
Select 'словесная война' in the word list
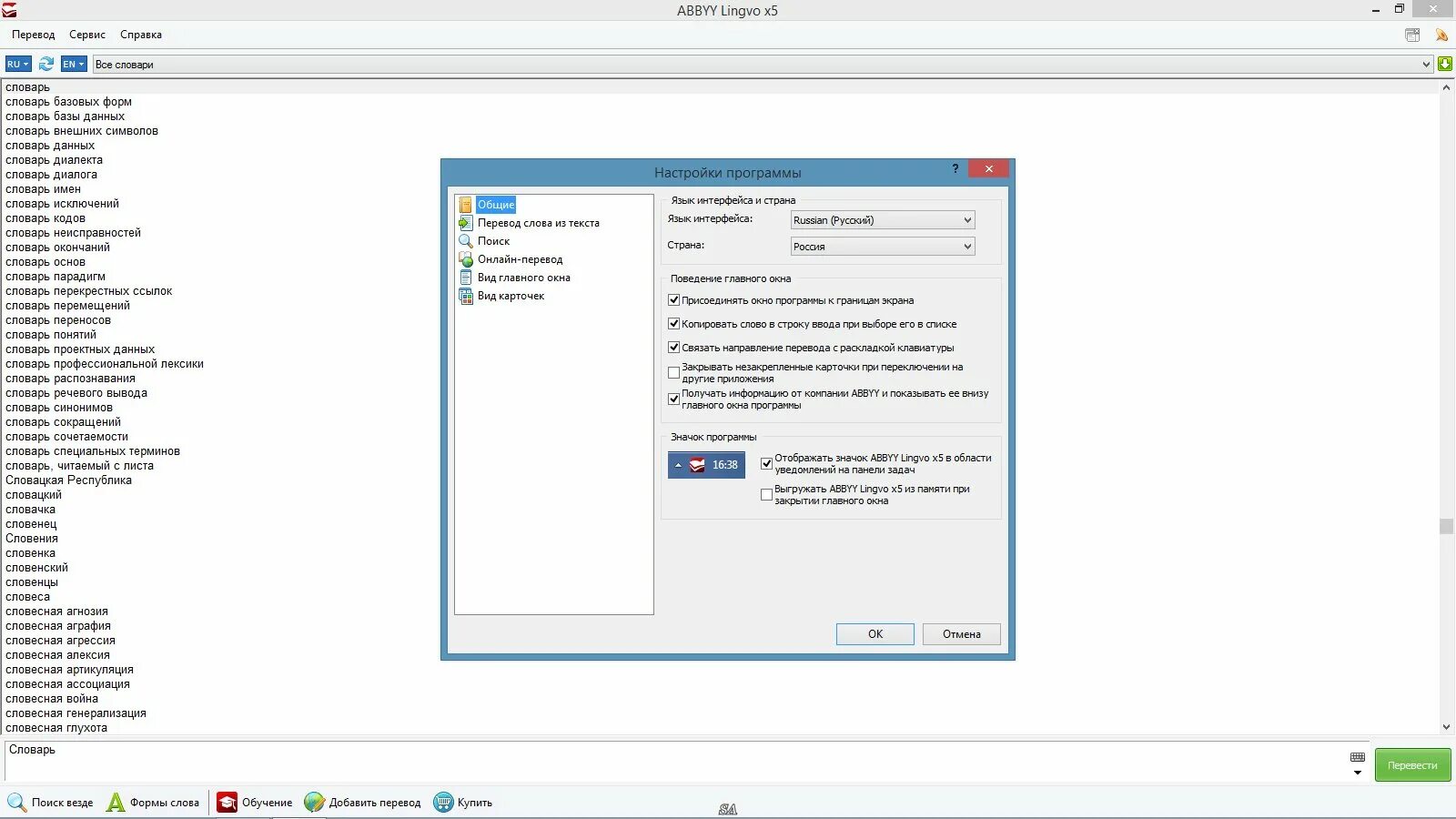[x=52, y=699]
